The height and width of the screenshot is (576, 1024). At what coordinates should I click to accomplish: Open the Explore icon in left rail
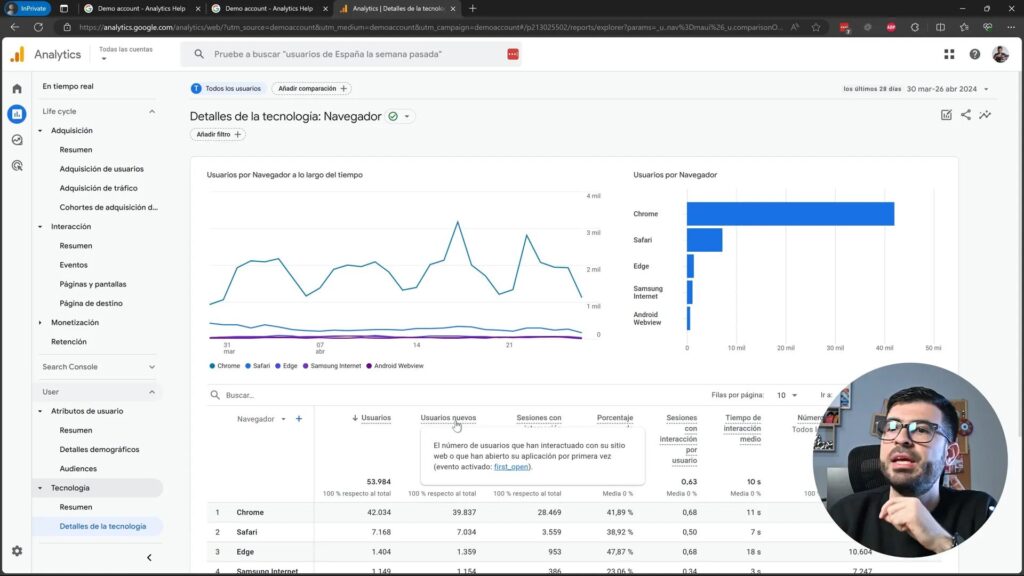(17, 140)
